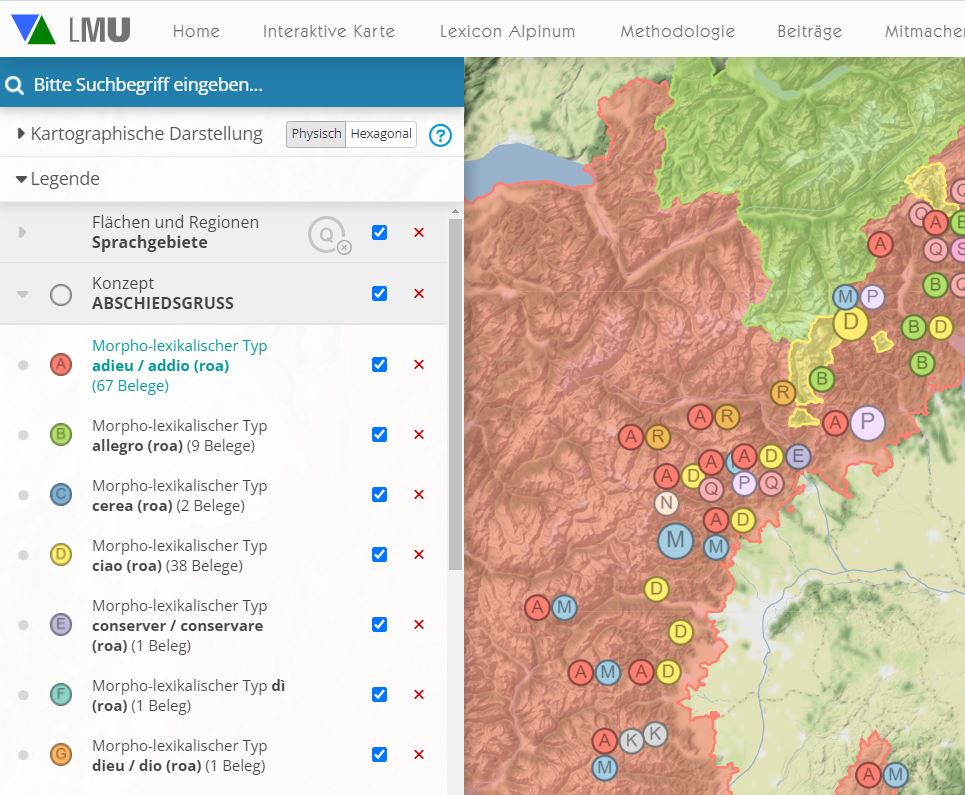This screenshot has width=965, height=795.
Task: Uncheck the adieu / addio checkbox
Action: 379,364
